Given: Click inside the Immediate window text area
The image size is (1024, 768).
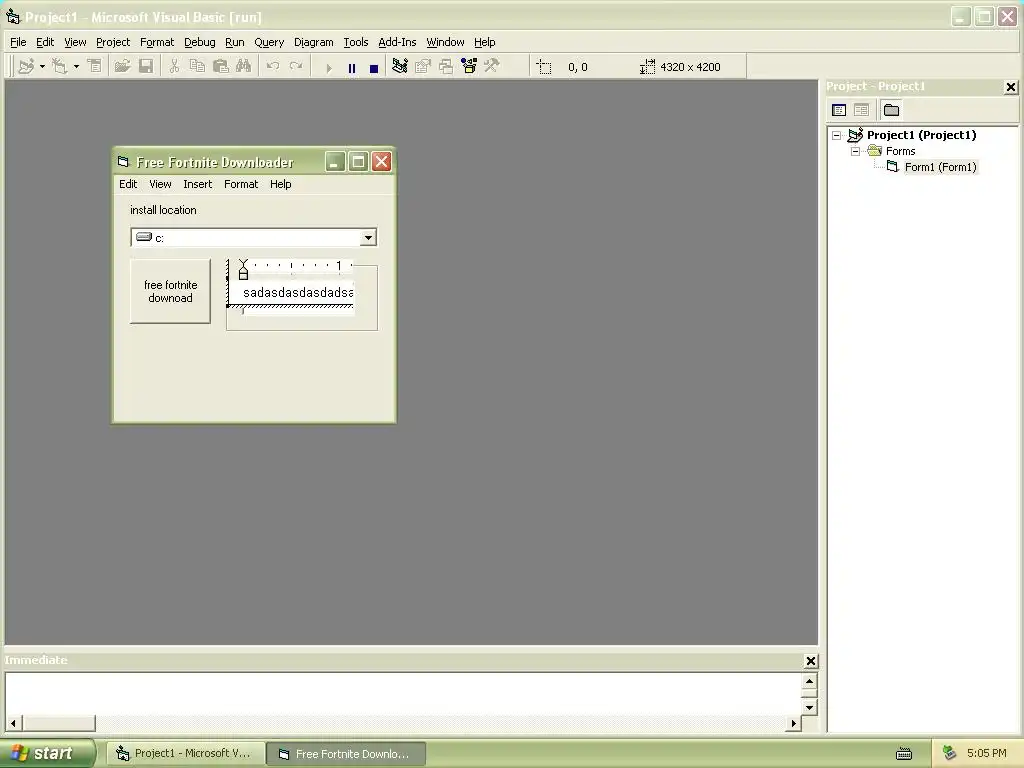Looking at the screenshot, I should [x=403, y=694].
